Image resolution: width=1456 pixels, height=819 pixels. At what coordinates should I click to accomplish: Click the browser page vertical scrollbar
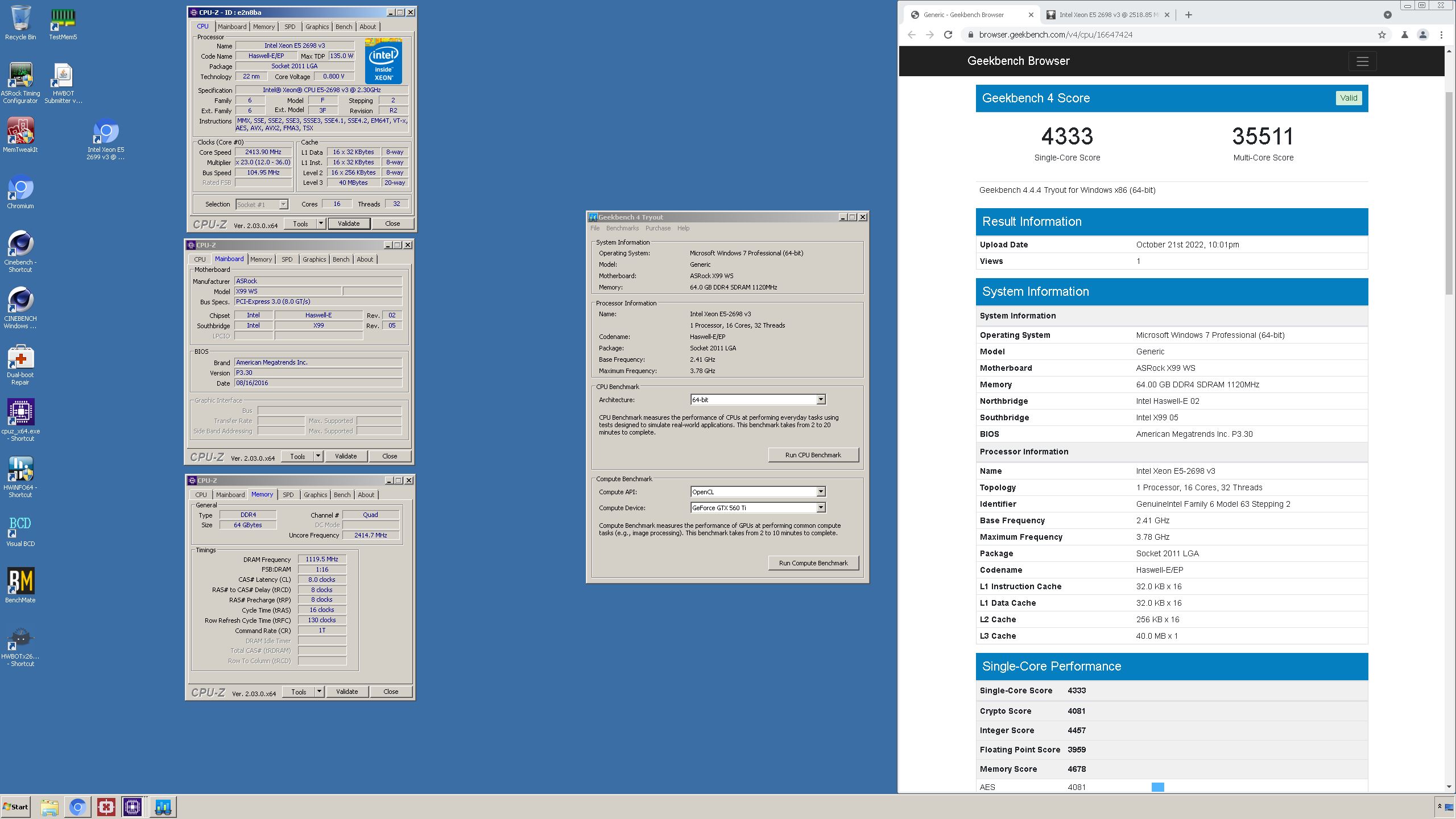point(1450,193)
